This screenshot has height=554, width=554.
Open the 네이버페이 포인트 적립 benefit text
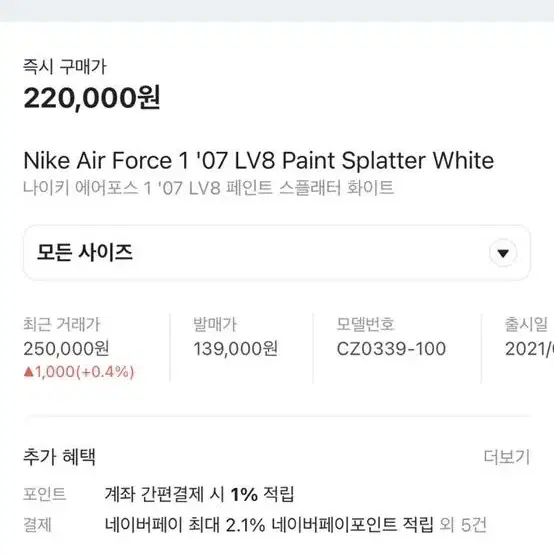pyautogui.click(x=269, y=525)
